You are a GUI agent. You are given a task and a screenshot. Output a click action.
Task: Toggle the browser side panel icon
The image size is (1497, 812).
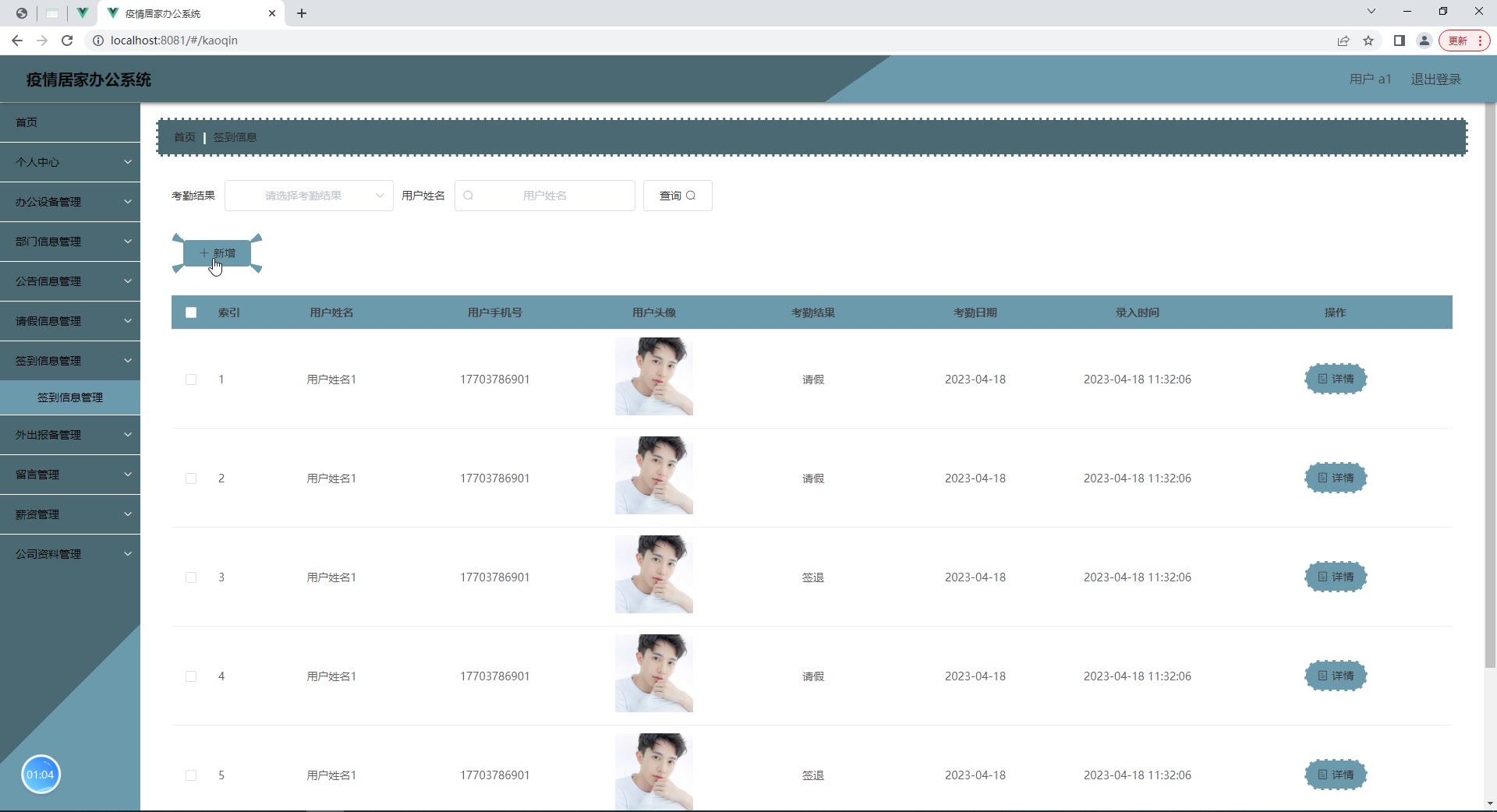pyautogui.click(x=1400, y=41)
